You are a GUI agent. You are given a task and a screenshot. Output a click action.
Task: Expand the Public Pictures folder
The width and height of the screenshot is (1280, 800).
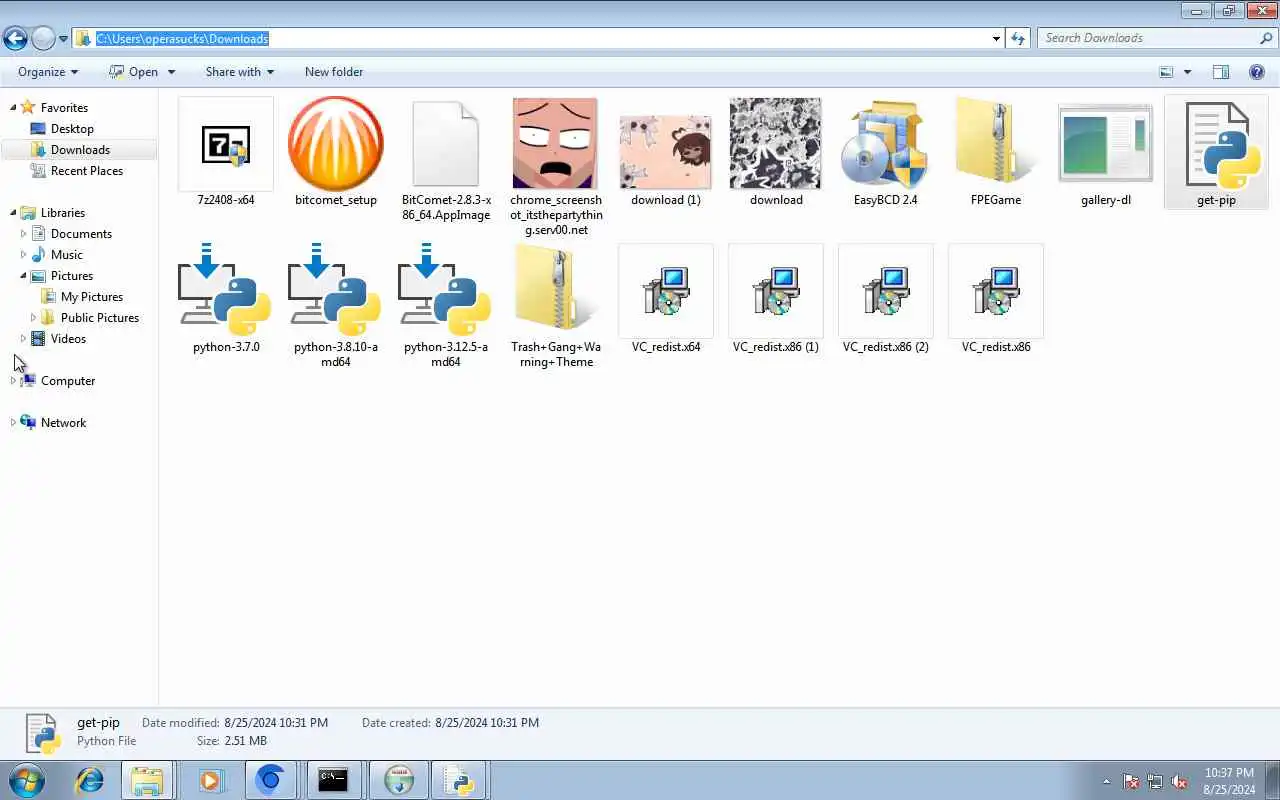coord(33,317)
